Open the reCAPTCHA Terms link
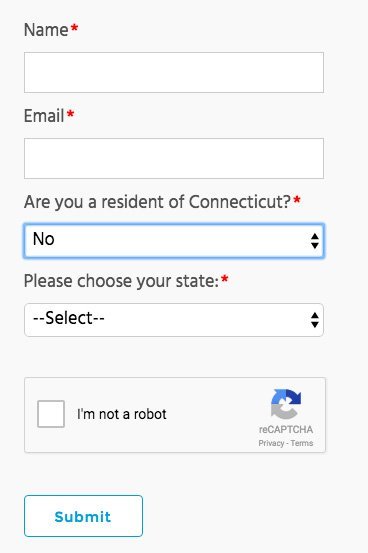 pyautogui.click(x=302, y=443)
